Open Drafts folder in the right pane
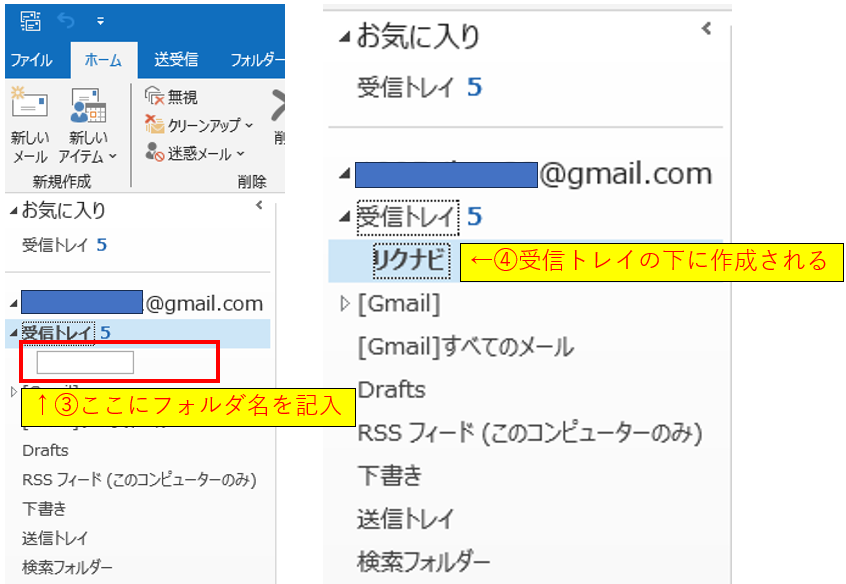The height and width of the screenshot is (584, 846). [x=391, y=389]
